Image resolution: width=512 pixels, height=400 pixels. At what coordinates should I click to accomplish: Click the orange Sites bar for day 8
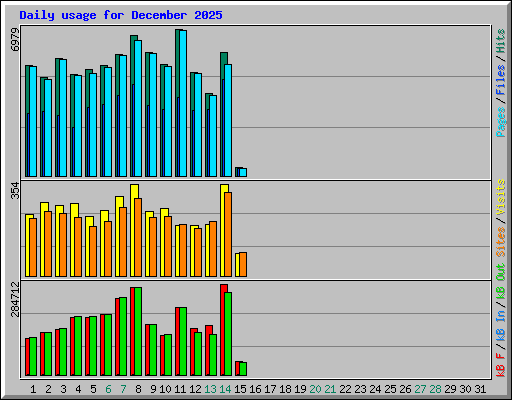click(x=138, y=237)
